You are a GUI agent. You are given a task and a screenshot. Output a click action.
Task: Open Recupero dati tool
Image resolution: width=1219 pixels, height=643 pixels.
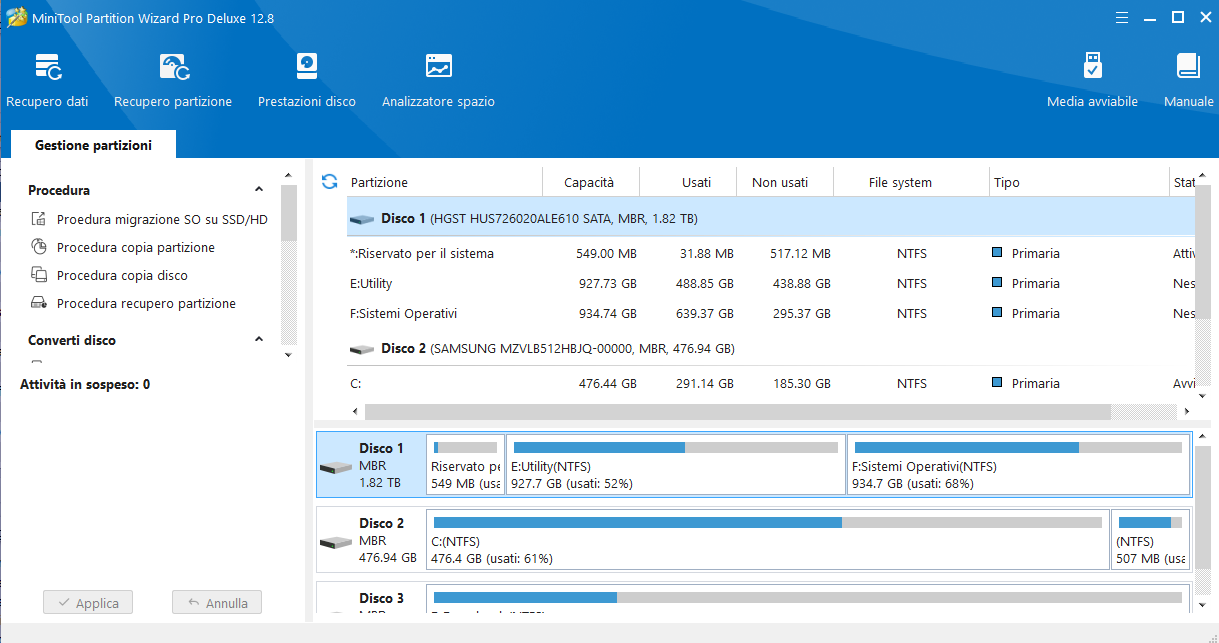tap(47, 81)
